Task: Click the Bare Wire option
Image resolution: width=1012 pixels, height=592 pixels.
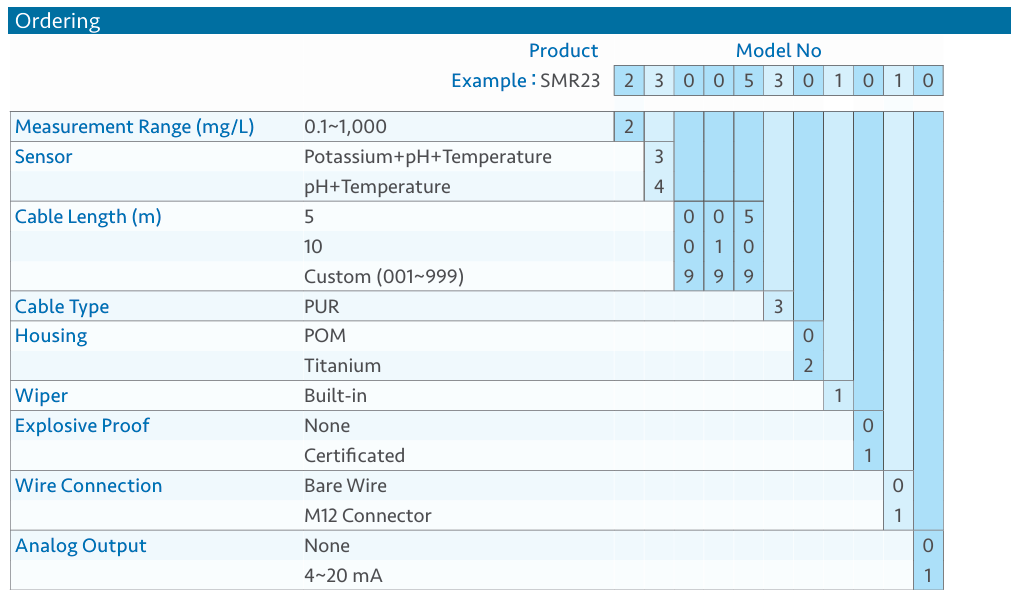Action: point(345,485)
